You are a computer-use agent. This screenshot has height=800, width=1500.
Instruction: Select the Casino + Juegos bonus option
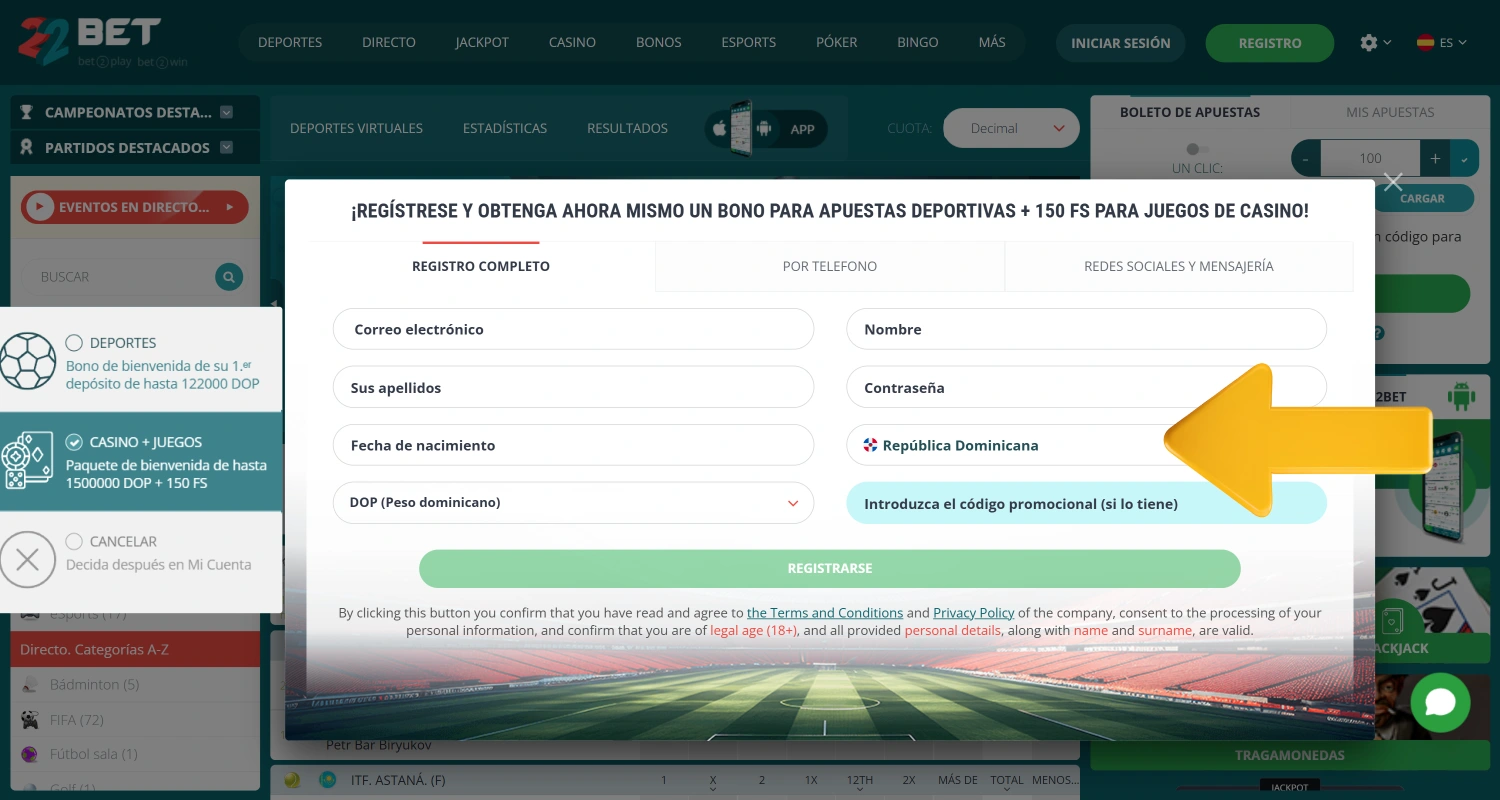pos(74,442)
